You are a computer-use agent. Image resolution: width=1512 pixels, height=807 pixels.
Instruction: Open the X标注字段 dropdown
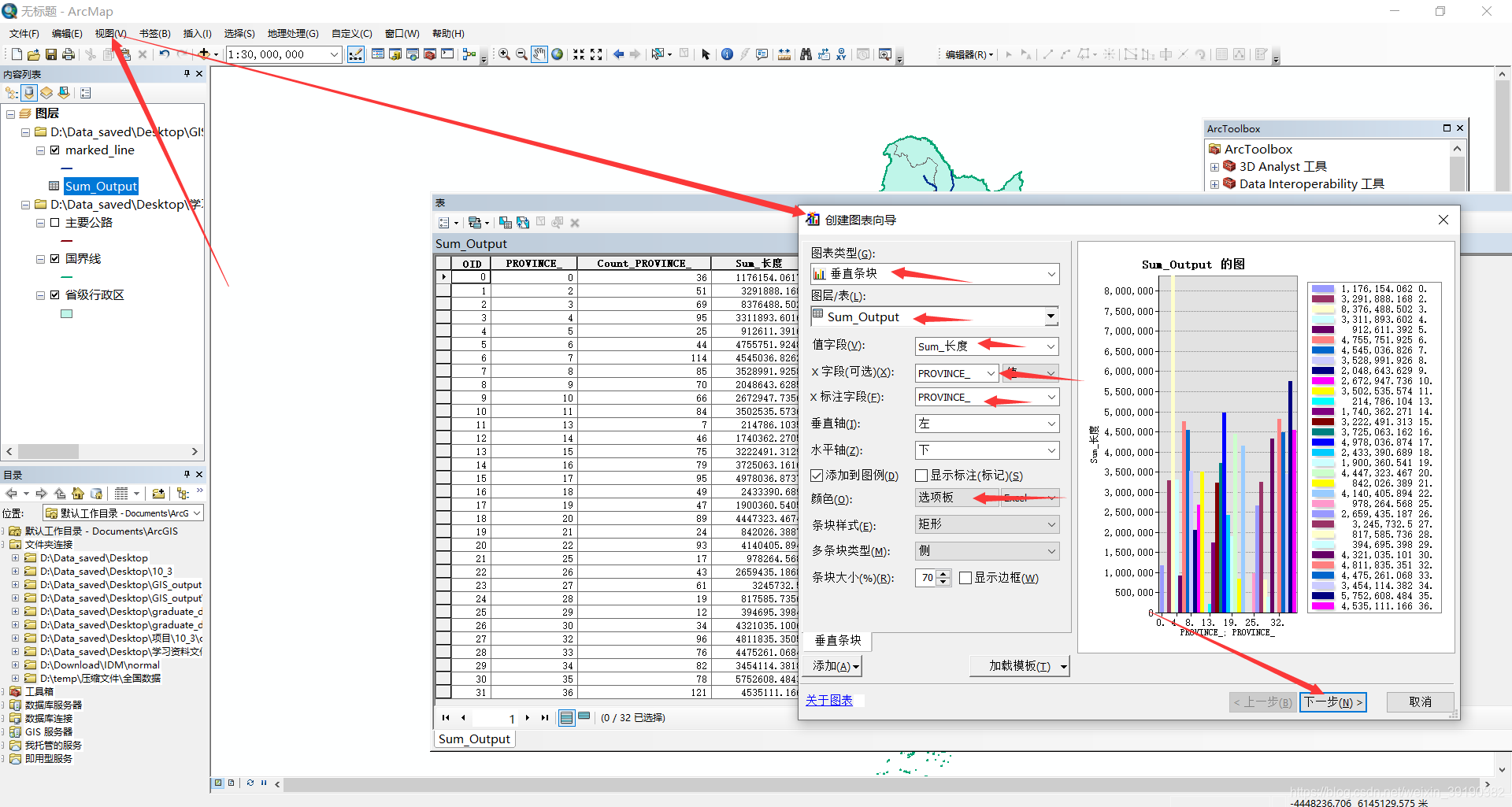[988, 397]
